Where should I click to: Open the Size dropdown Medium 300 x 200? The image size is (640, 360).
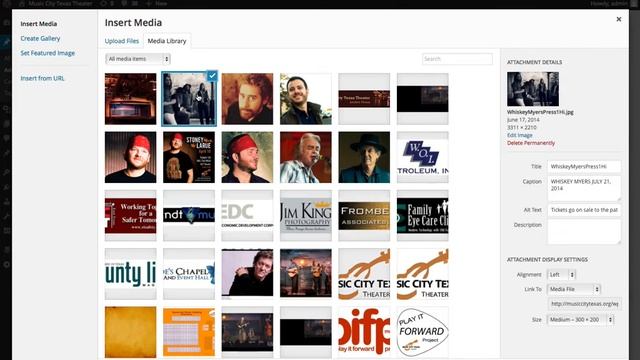click(580, 320)
